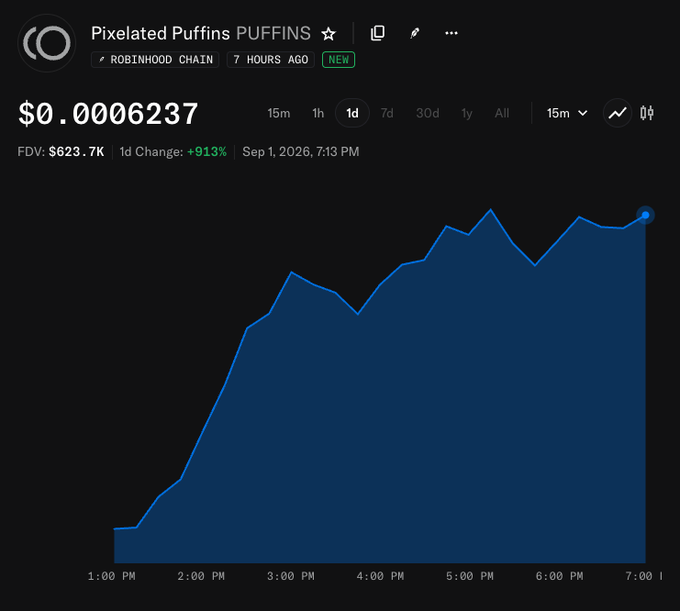Click the green NEW badge
Screen dimensions: 680x611
338,59
